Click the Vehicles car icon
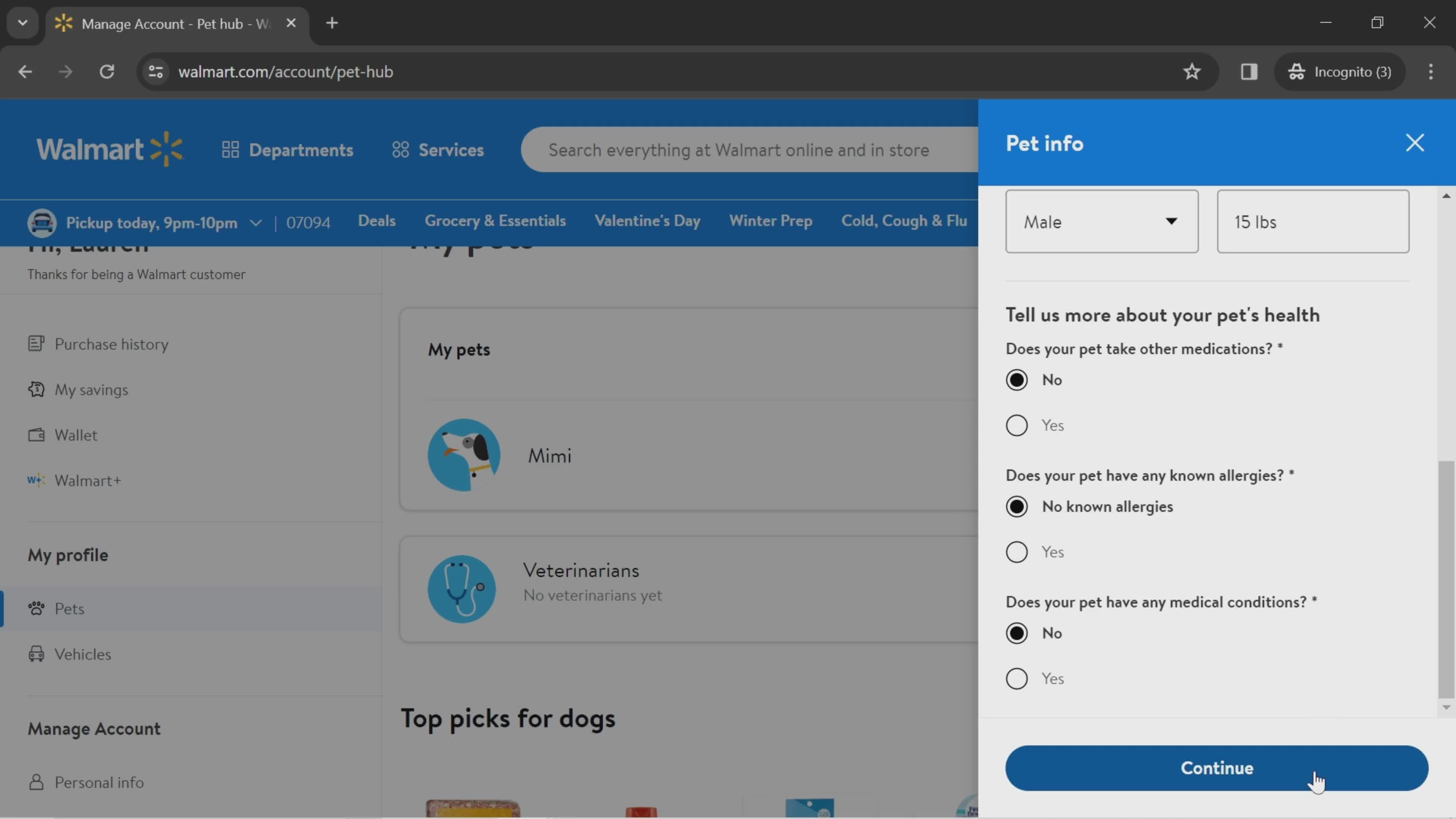Screen dimensions: 1456x819 click(x=36, y=654)
